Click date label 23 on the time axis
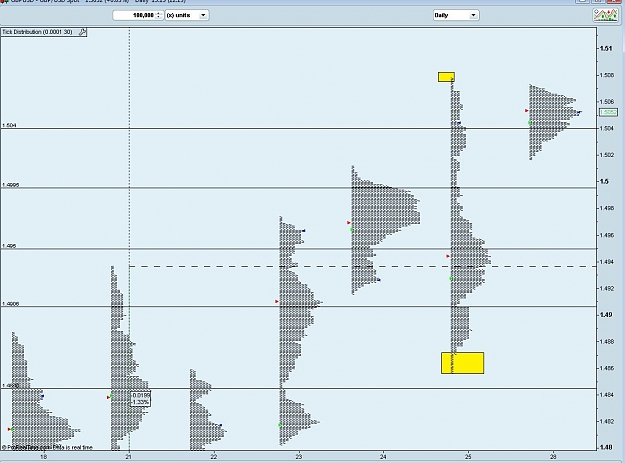The width and height of the screenshot is (625, 463). pos(299,457)
